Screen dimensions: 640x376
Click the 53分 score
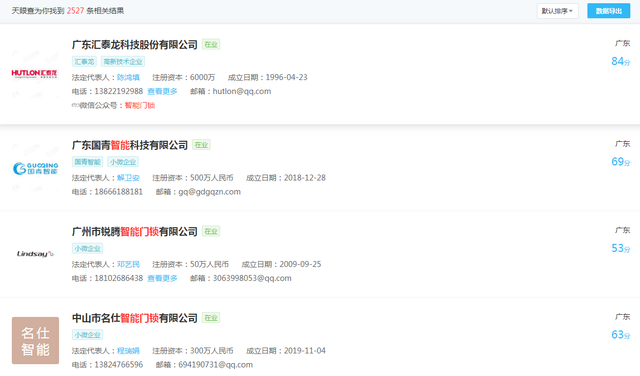pyautogui.click(x=620, y=249)
